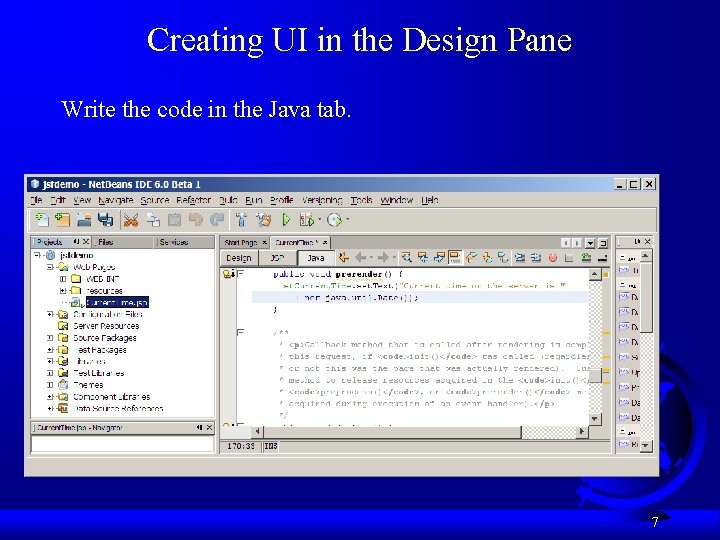Viewport: 720px width, 540px height.
Task: Open the Profile icon's dropdown arrow
Action: pyautogui.click(x=348, y=219)
